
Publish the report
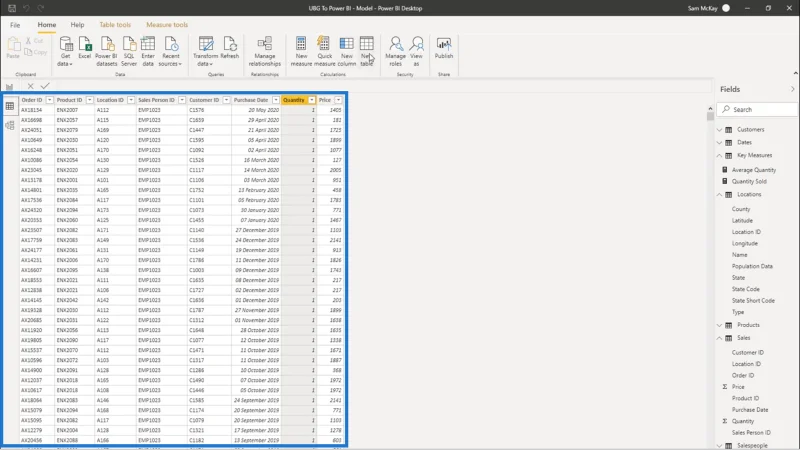[444, 48]
